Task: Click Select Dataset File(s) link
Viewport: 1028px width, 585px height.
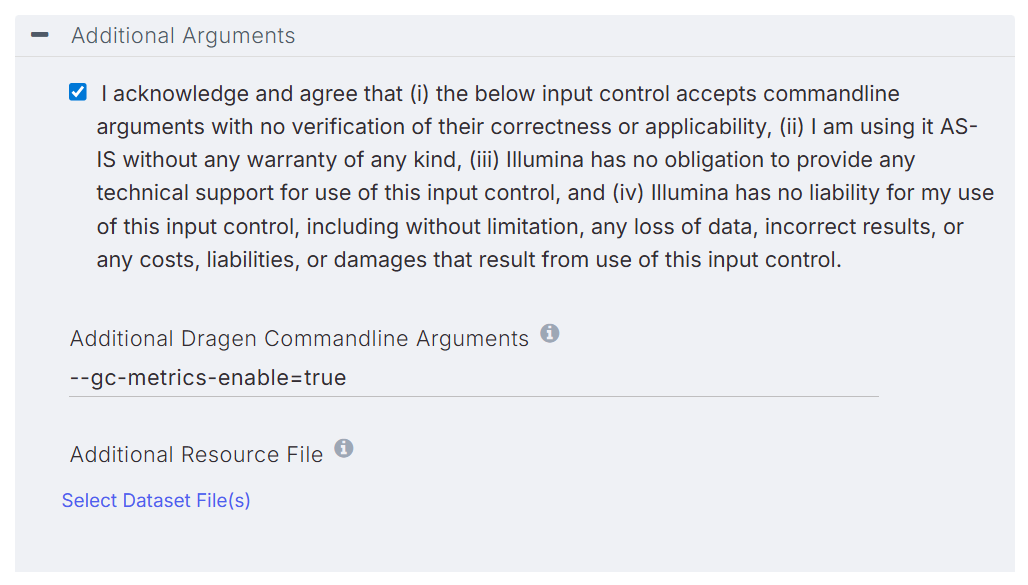Action: 156,500
